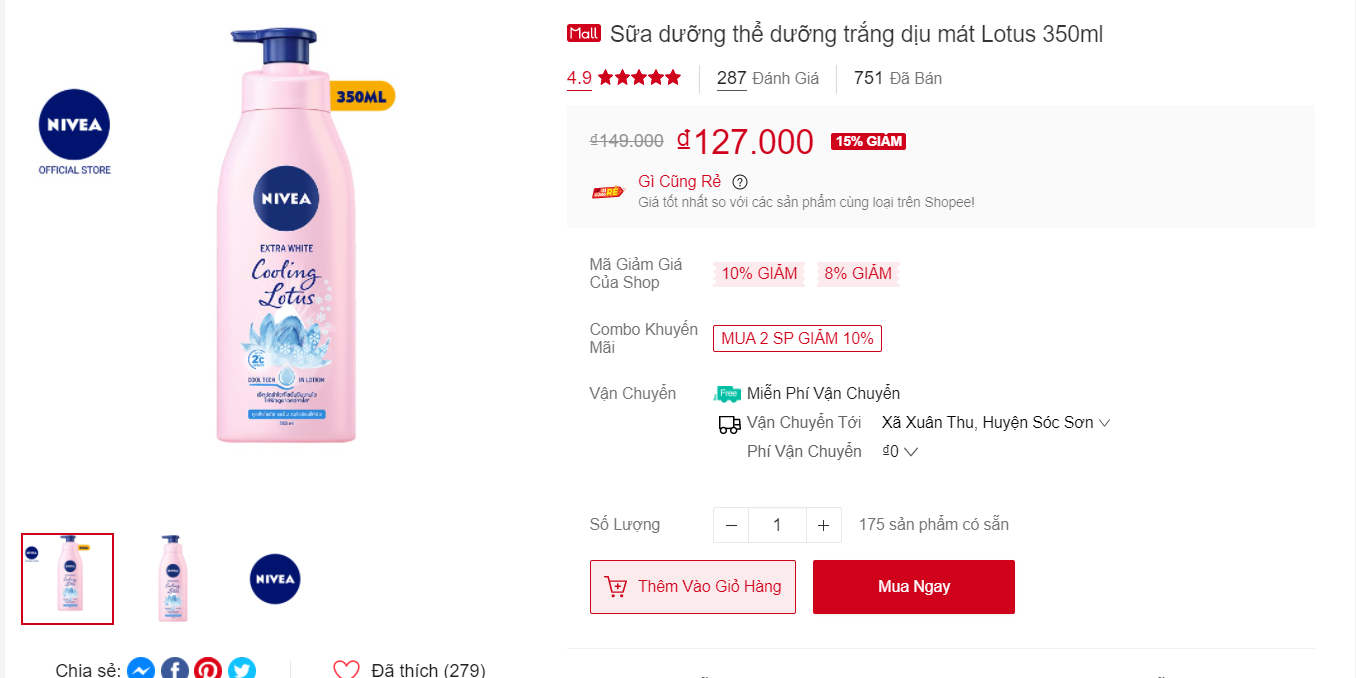1356x678 pixels.
Task: Decrease quantity with the minus button
Action: (x=731, y=525)
